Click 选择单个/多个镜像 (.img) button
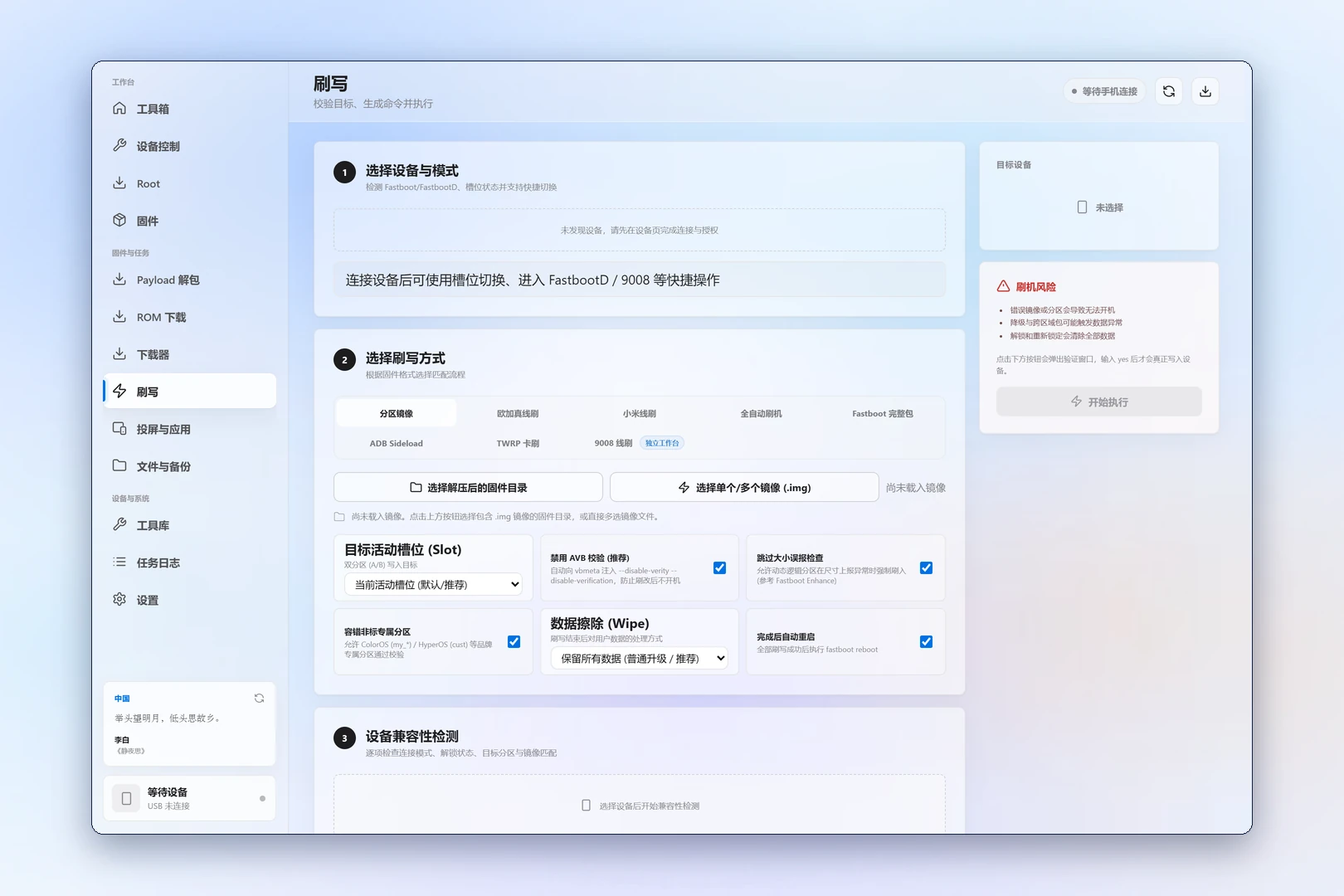The height and width of the screenshot is (896, 1344). [x=744, y=488]
